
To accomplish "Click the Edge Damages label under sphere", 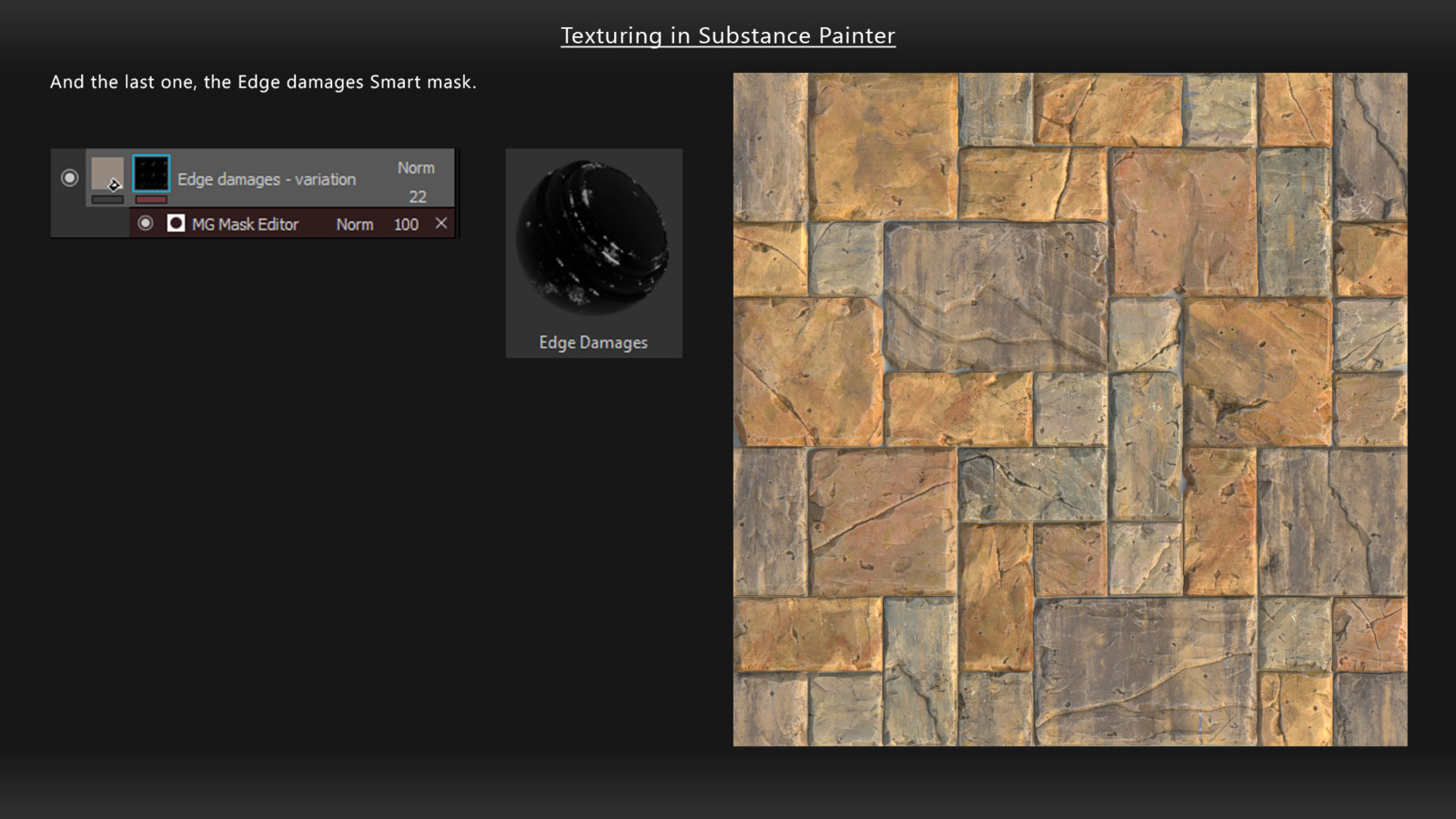I will point(593,342).
